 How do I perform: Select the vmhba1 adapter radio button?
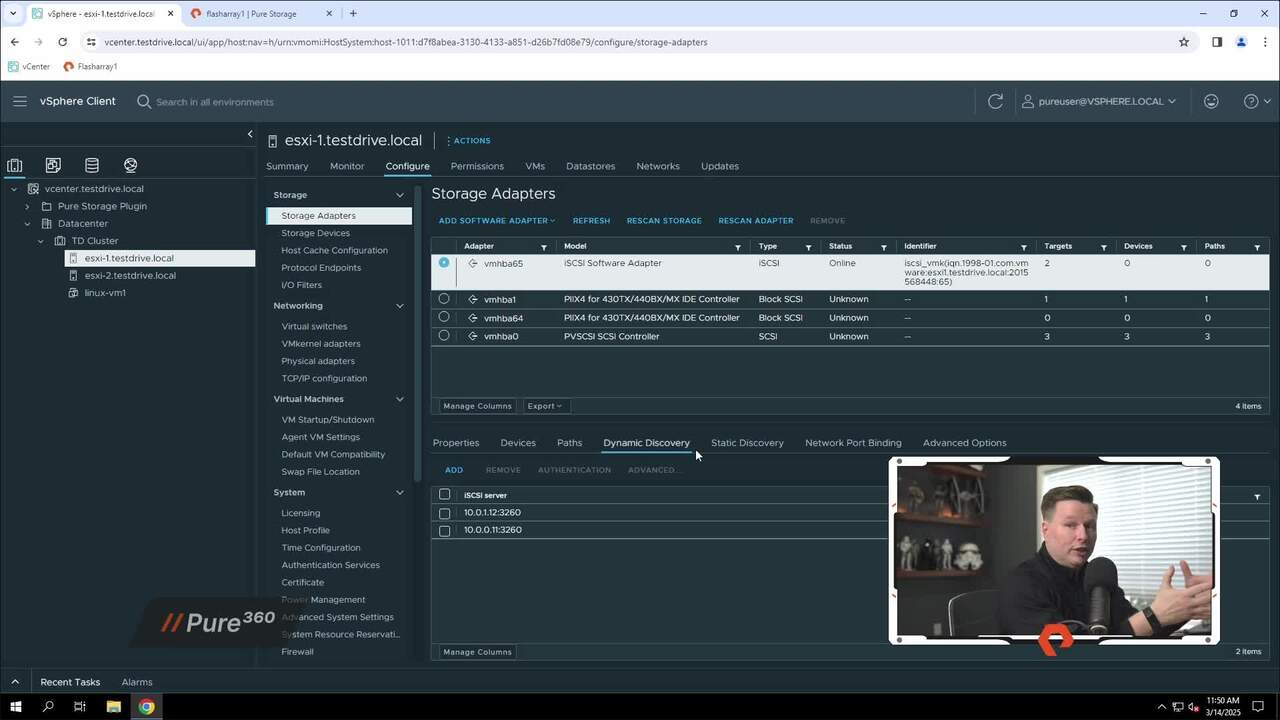point(444,299)
